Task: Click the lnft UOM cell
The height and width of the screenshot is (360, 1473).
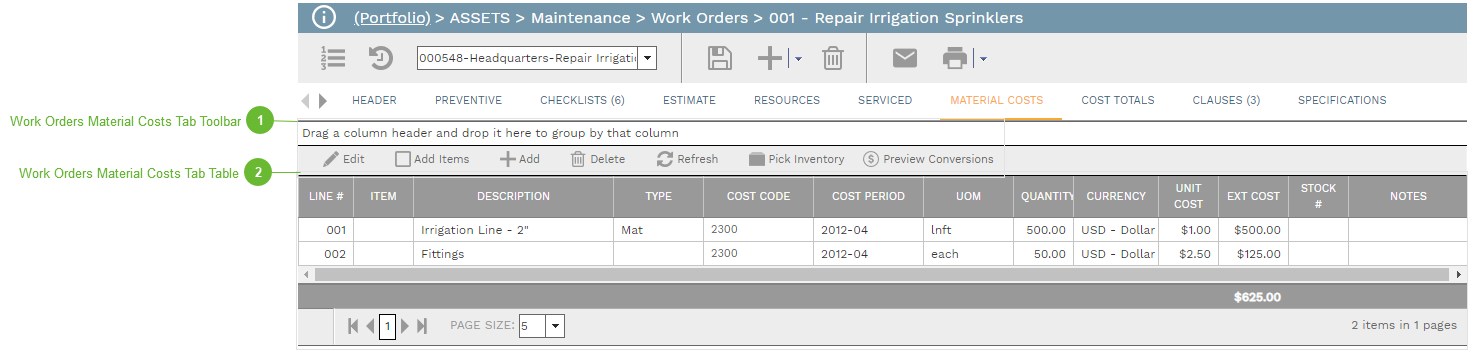Action: 968,230
